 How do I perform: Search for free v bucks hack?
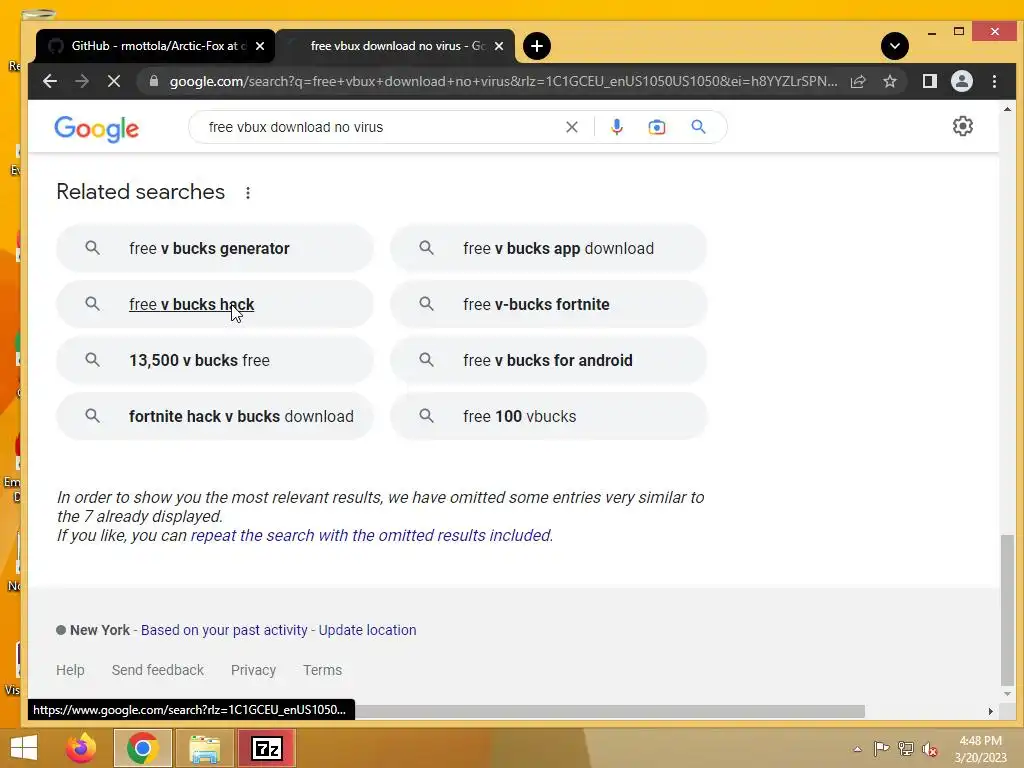coord(215,304)
